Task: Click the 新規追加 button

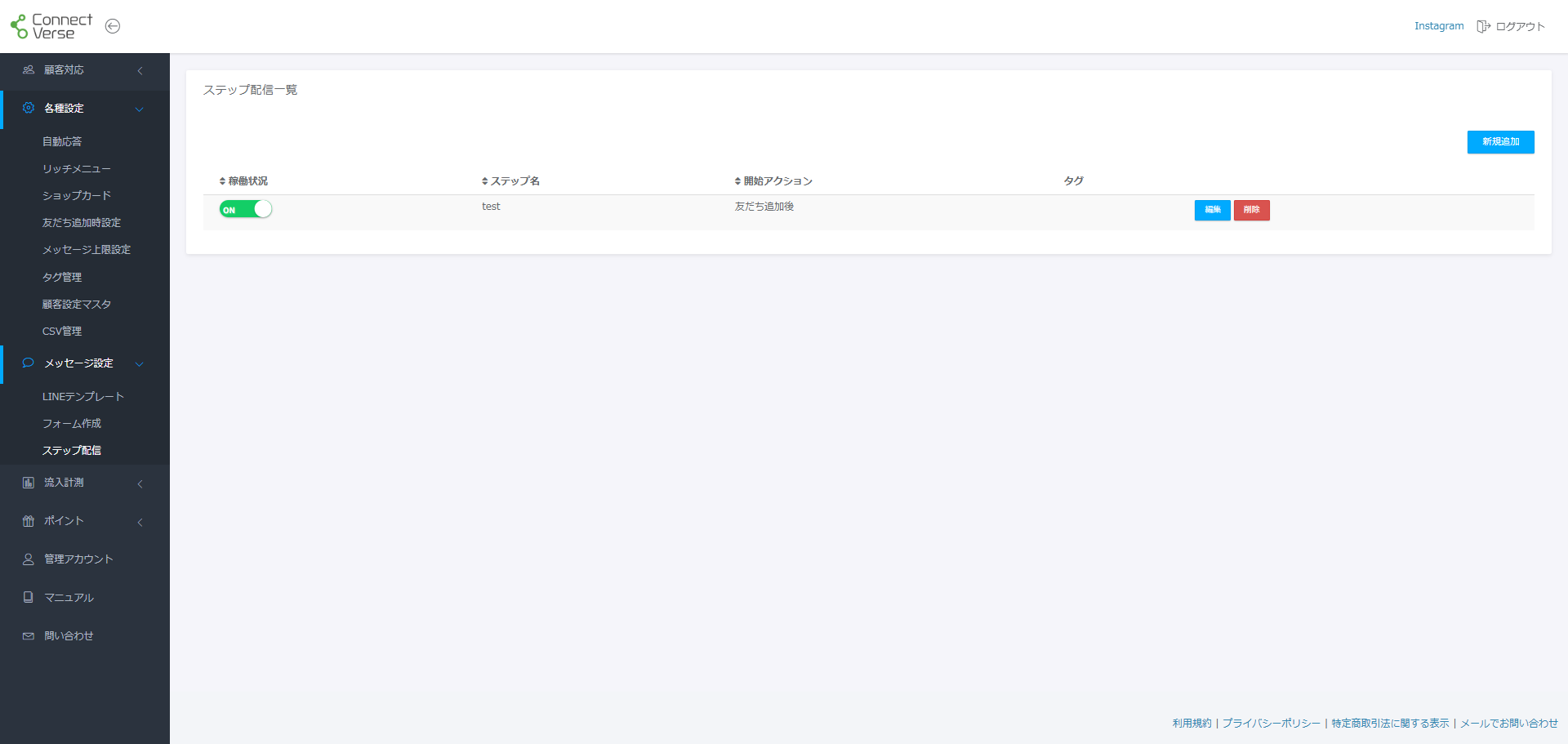Action: click(1500, 142)
